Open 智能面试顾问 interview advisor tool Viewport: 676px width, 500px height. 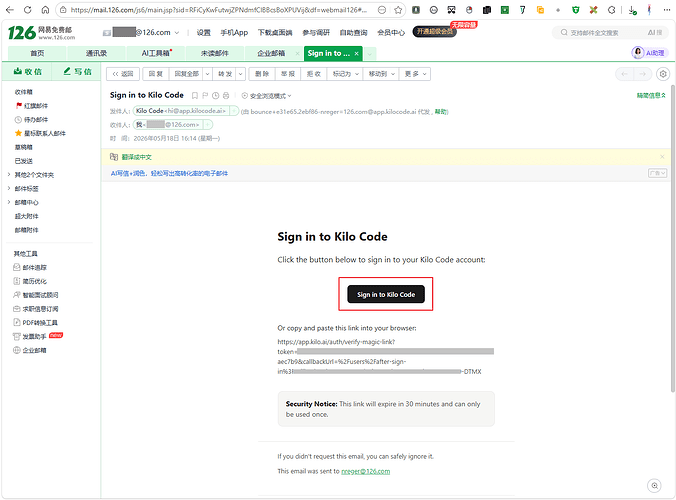35,295
